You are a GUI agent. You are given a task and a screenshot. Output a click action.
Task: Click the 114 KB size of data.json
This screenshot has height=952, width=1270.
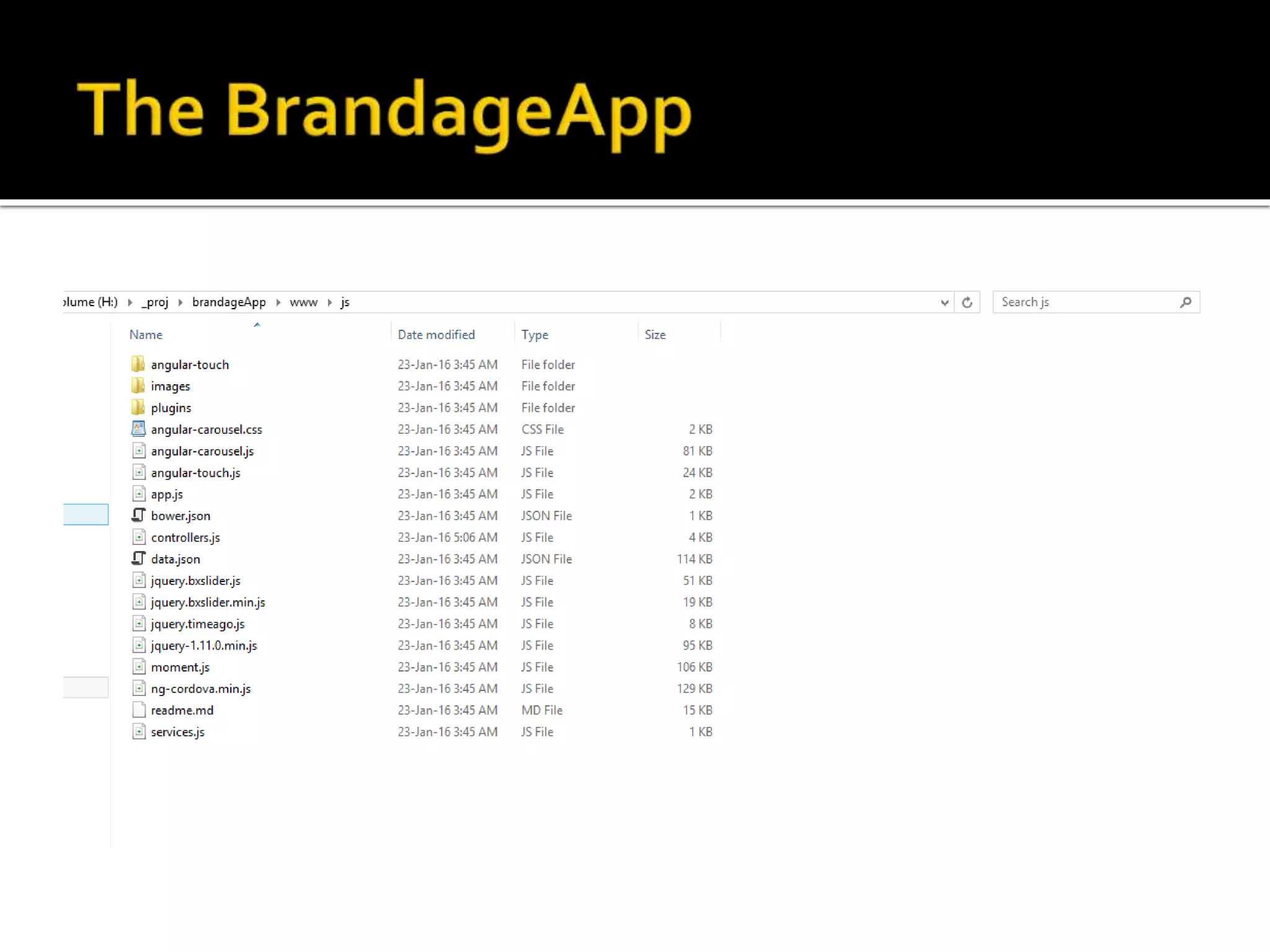[x=695, y=559]
